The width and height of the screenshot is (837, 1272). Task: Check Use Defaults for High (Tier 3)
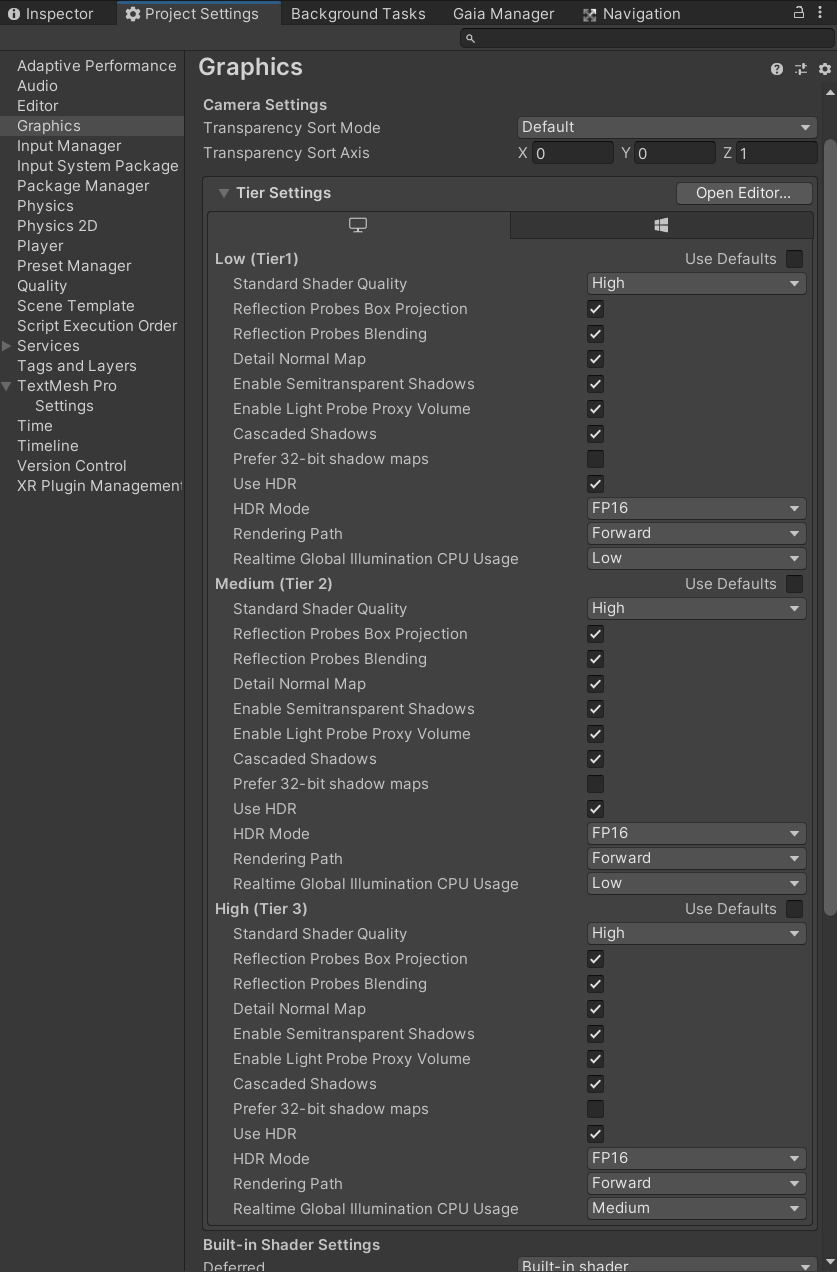point(794,908)
